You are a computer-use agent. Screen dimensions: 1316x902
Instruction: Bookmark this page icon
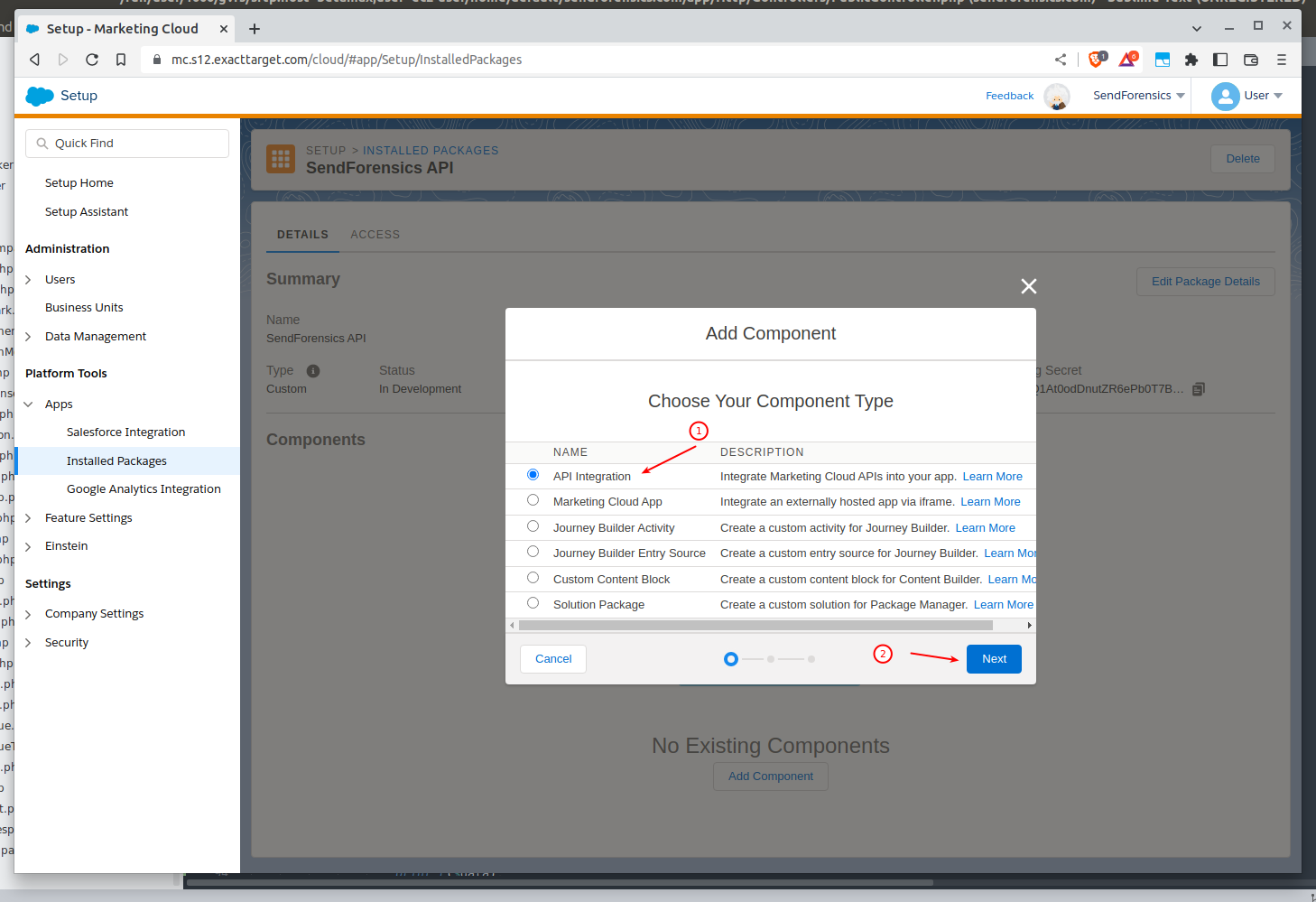click(121, 60)
